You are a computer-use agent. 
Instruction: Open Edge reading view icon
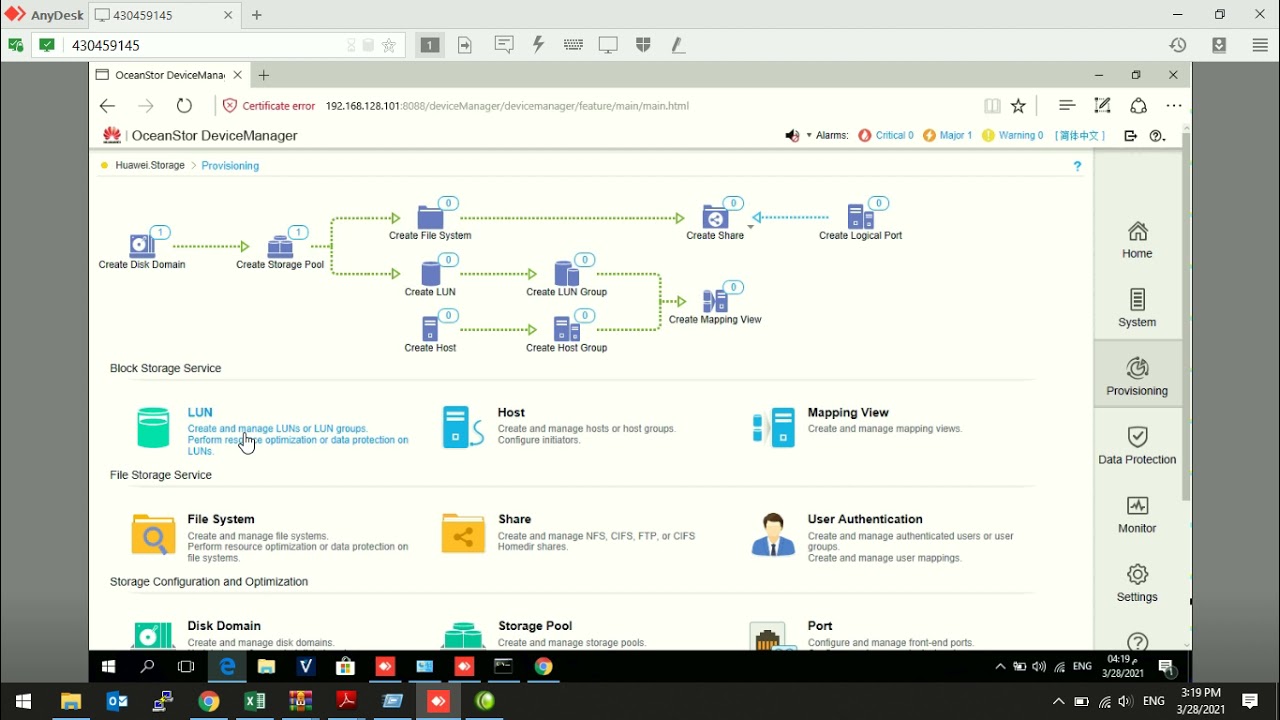tap(992, 106)
